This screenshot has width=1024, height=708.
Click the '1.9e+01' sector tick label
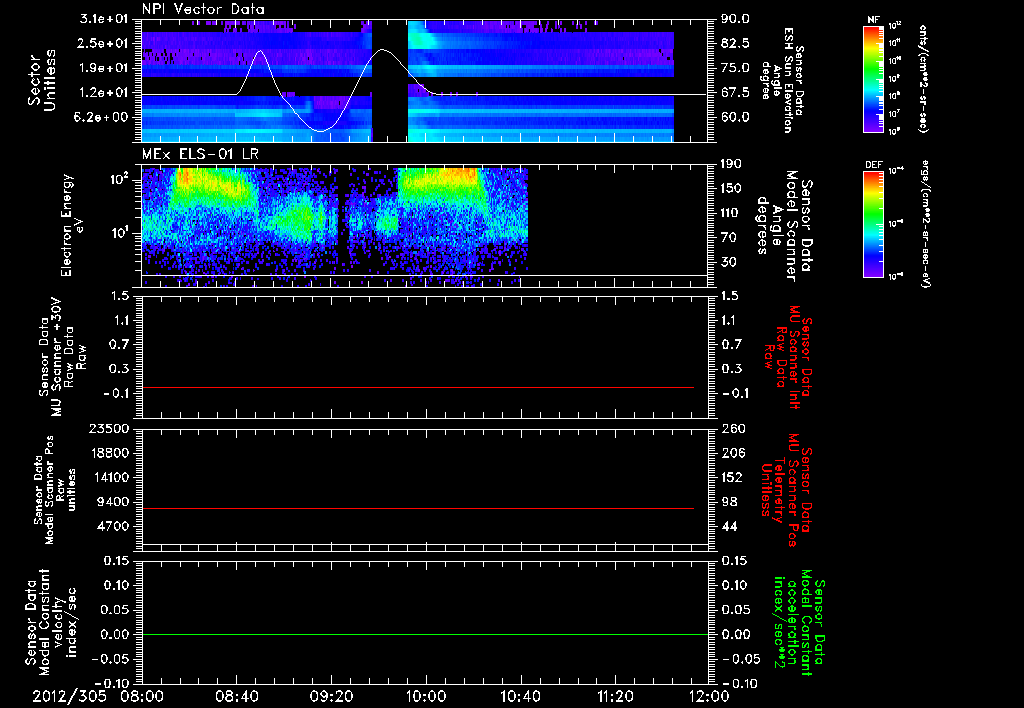pos(105,68)
